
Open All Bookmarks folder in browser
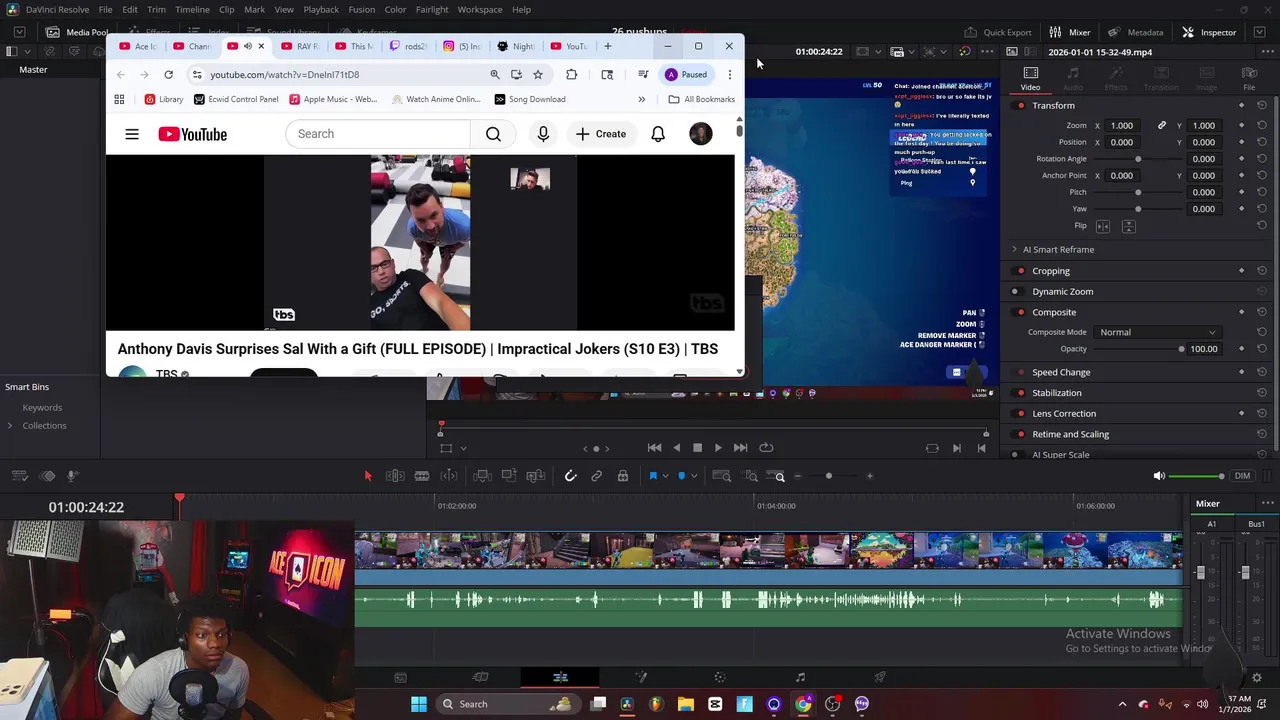tap(701, 99)
